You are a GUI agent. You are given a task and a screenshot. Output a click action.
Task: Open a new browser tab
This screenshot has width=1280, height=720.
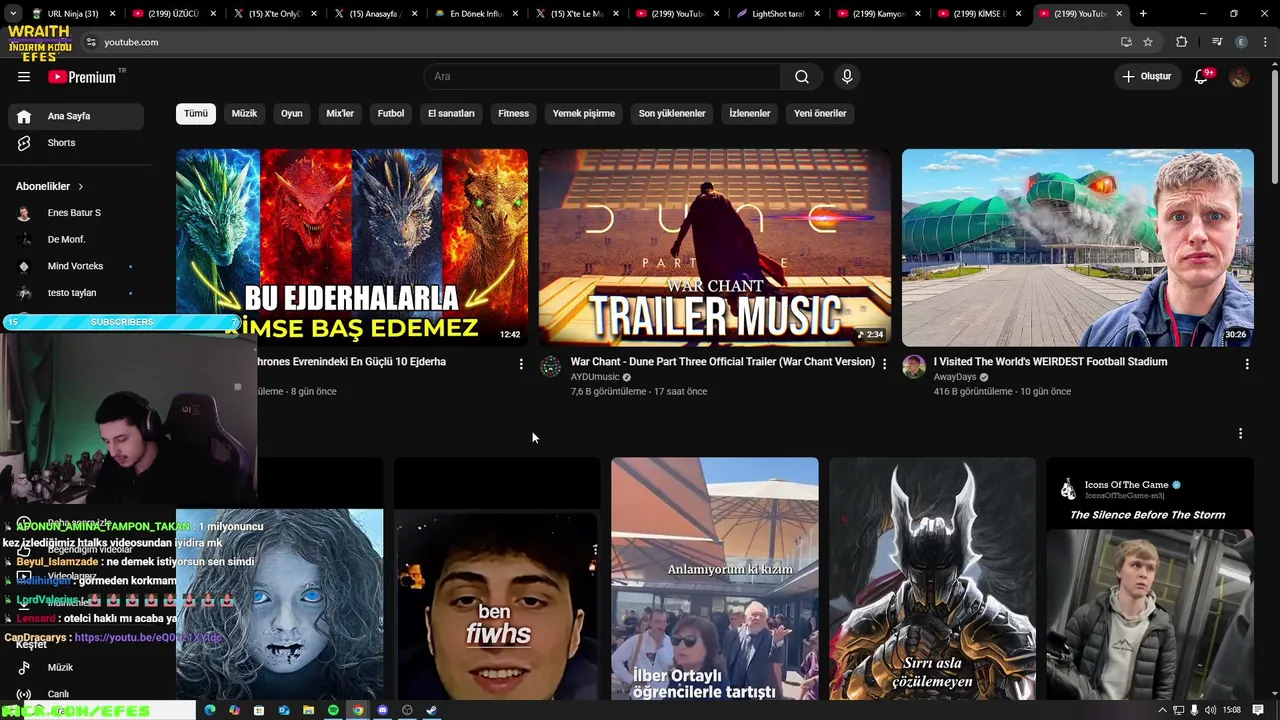coord(1143,14)
